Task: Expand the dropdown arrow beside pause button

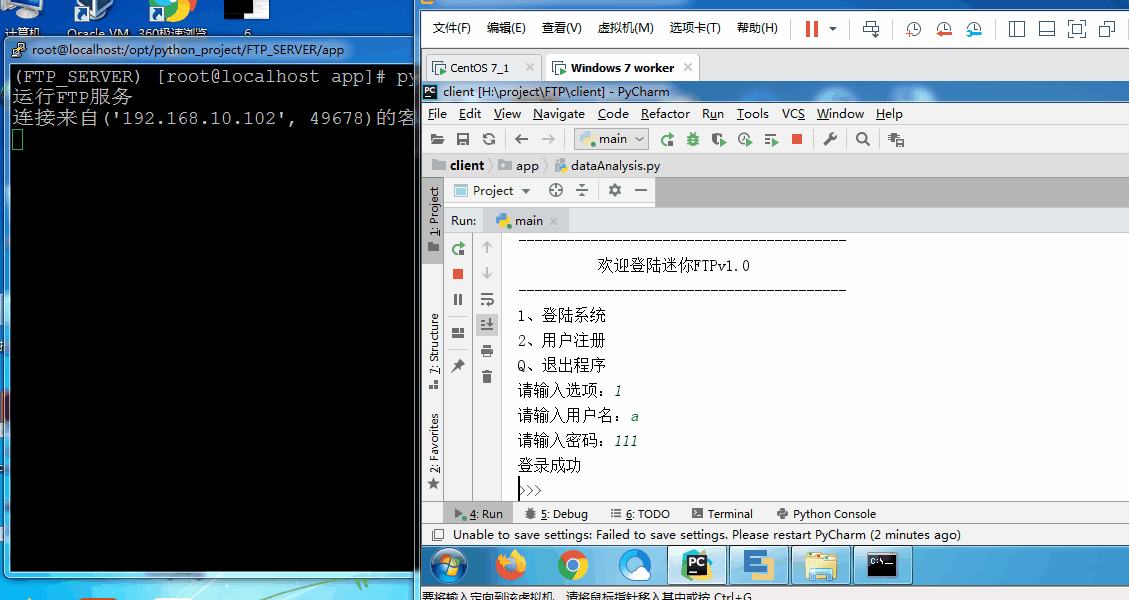Action: tap(833, 29)
